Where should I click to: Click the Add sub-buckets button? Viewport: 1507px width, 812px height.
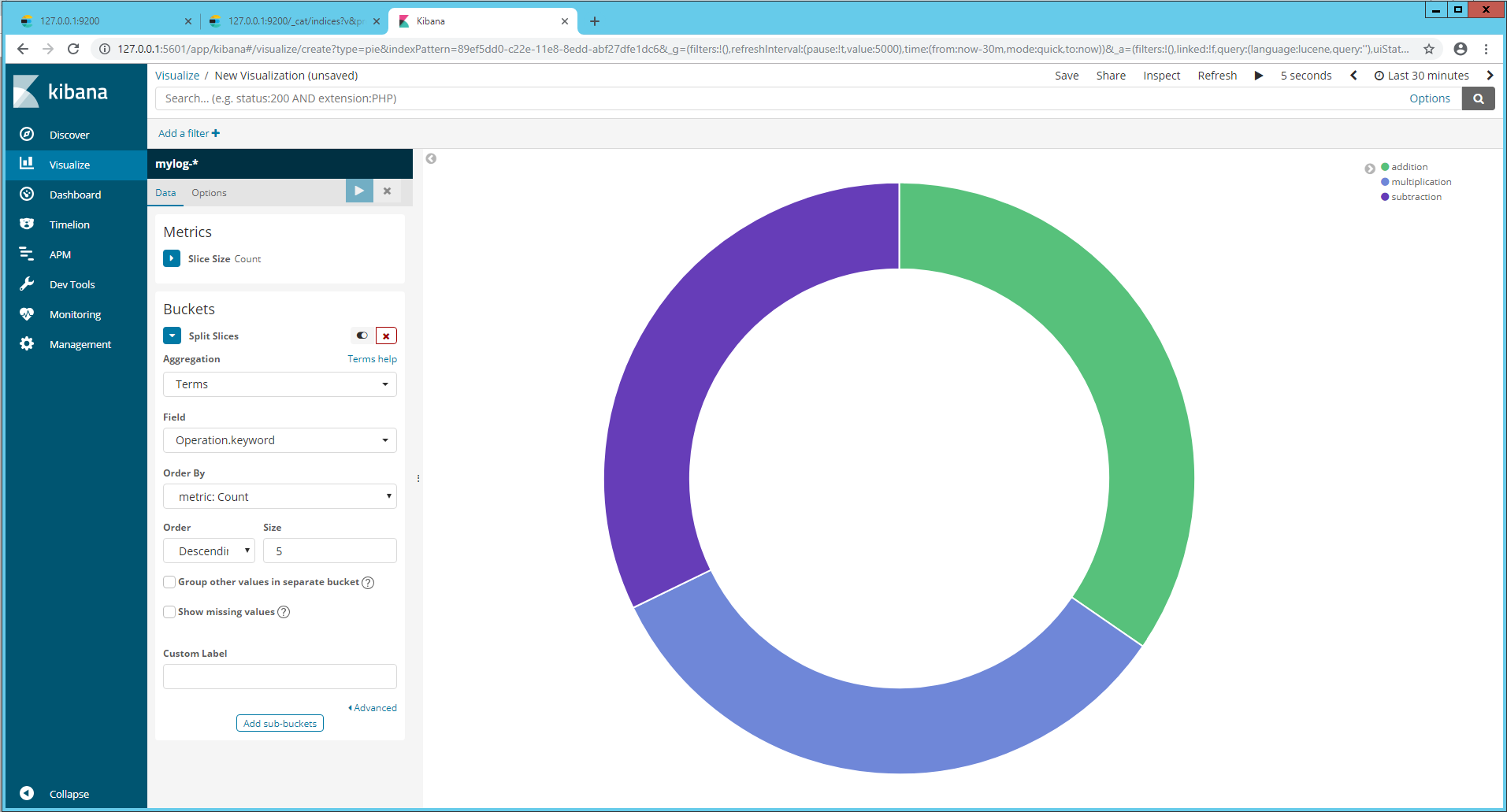point(280,723)
